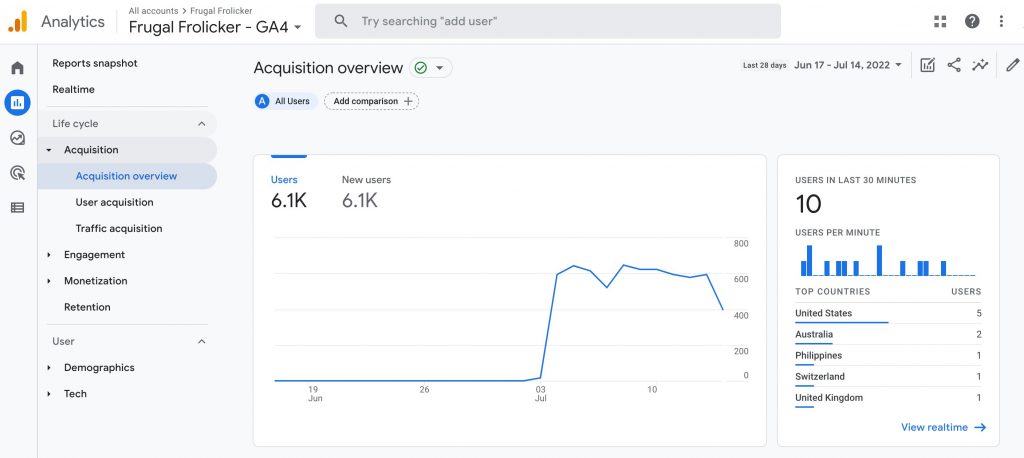
Task: Click the Edit comparisons chart icon
Action: (x=927, y=65)
